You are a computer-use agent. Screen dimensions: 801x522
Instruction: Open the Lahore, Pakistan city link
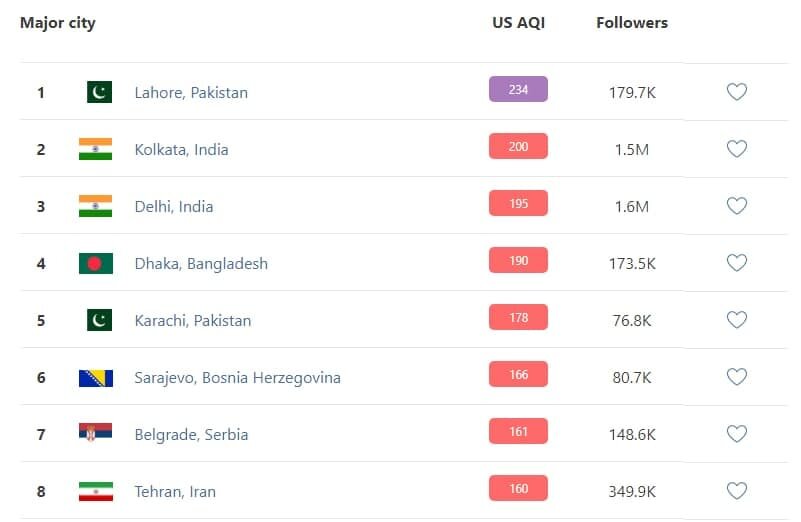point(191,92)
